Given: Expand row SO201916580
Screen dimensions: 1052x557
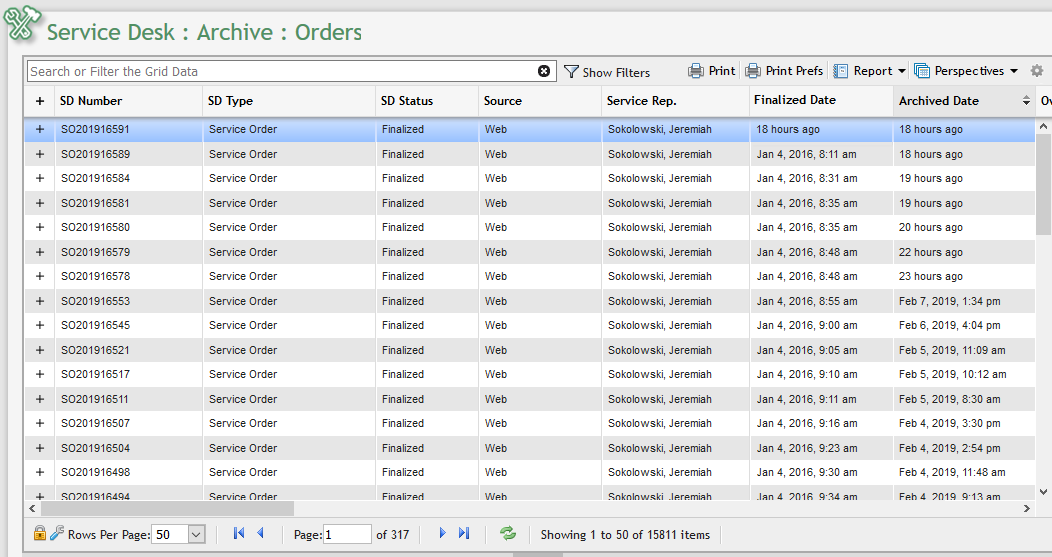Looking at the screenshot, I should tap(40, 227).
